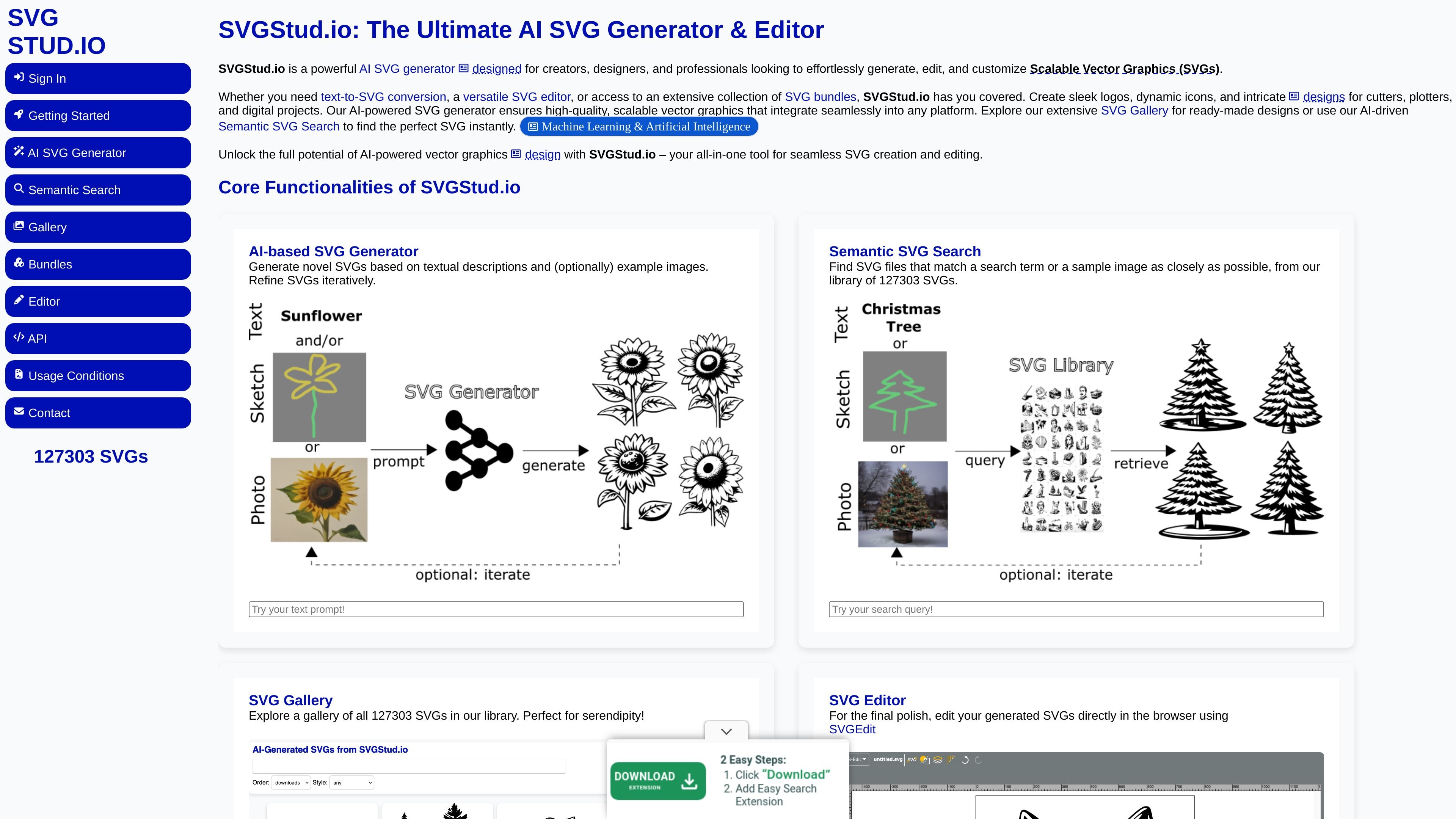Open the 'SVG Editor' card heading
The image size is (1456, 819).
867,700
